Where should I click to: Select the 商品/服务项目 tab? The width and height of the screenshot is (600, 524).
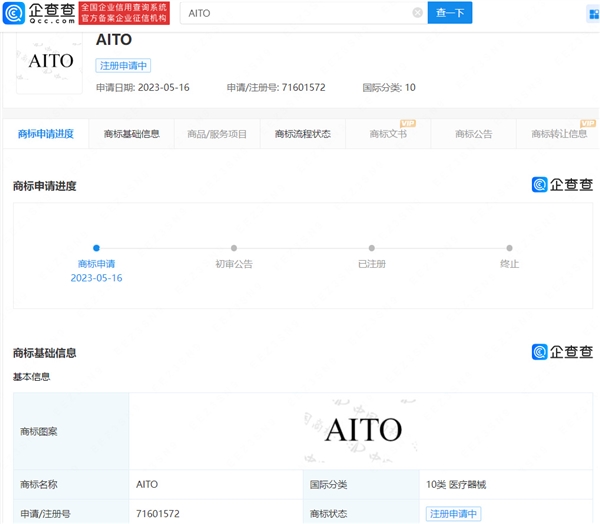(x=217, y=134)
